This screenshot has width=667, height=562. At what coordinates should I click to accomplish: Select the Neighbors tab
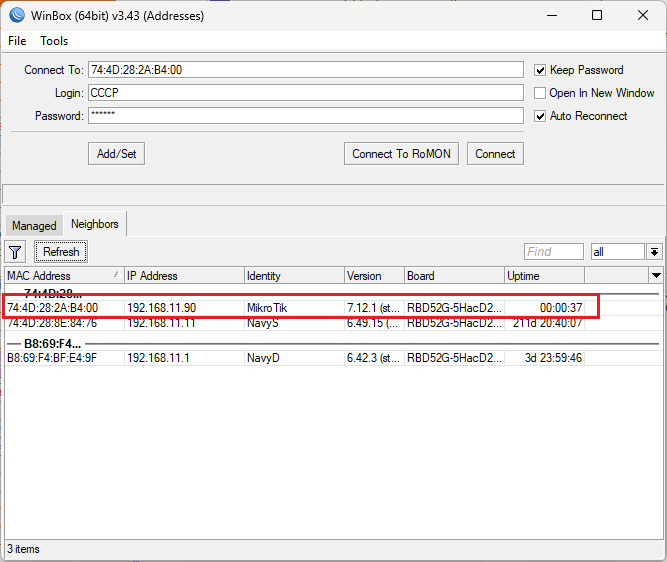(94, 224)
